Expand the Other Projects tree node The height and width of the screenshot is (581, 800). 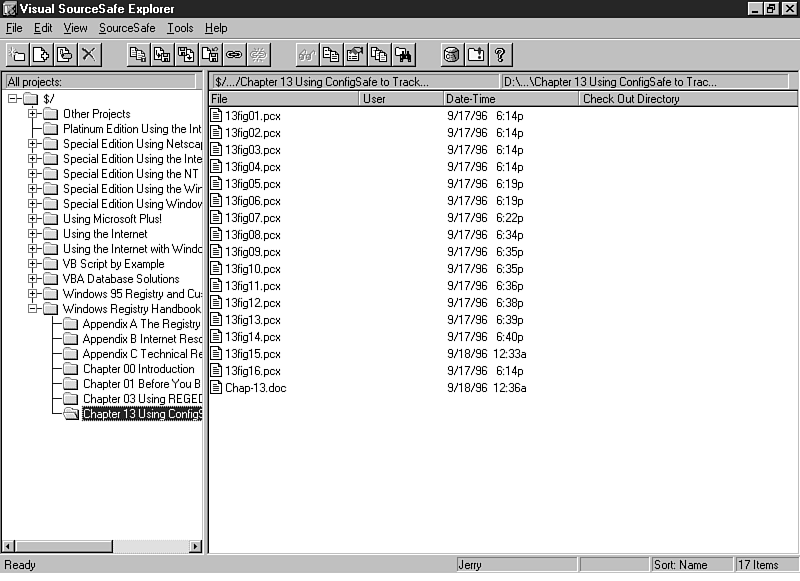pos(33,114)
